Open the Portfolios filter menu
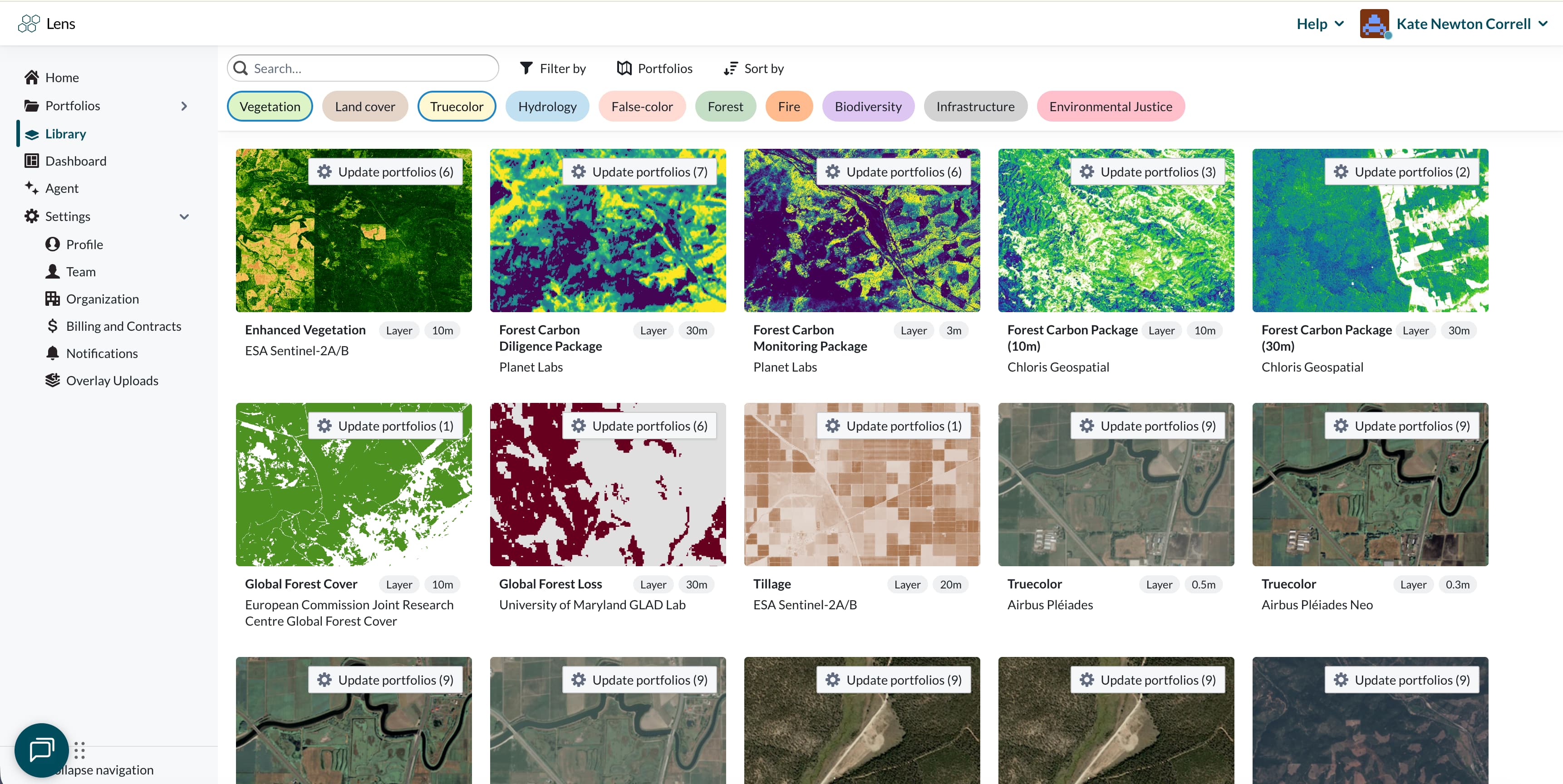Screen dimensions: 1563x784 tap(654, 68)
